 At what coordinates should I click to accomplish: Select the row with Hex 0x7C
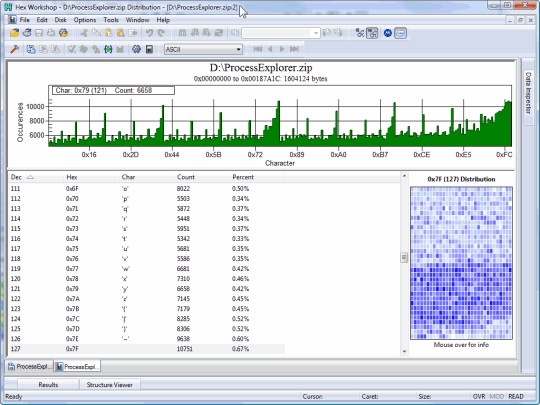[146, 319]
